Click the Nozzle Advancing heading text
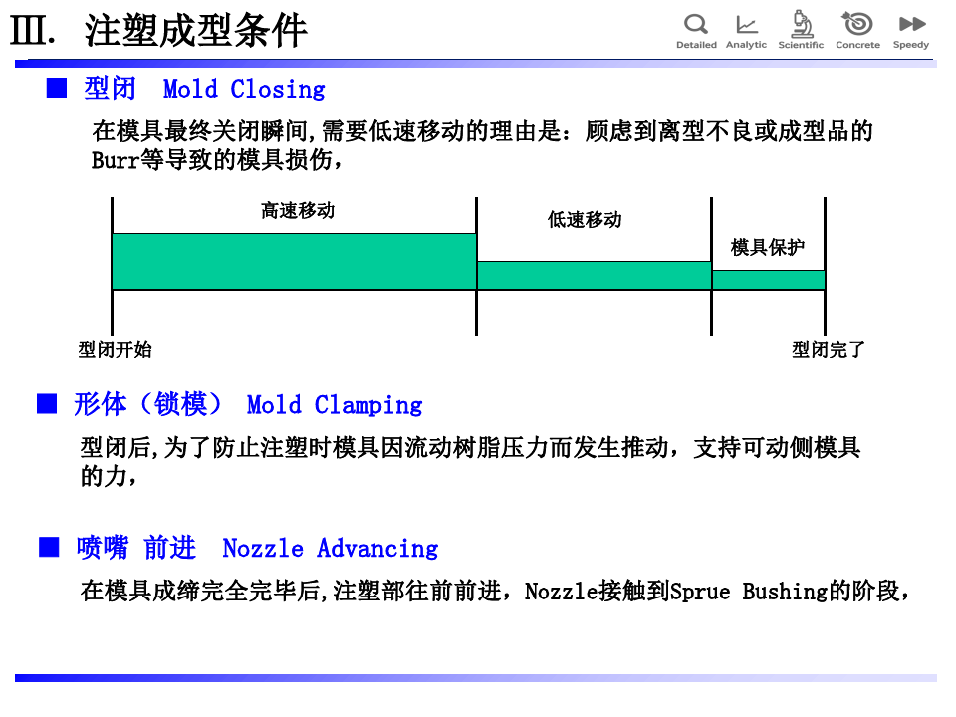The image size is (956, 717). tap(330, 548)
